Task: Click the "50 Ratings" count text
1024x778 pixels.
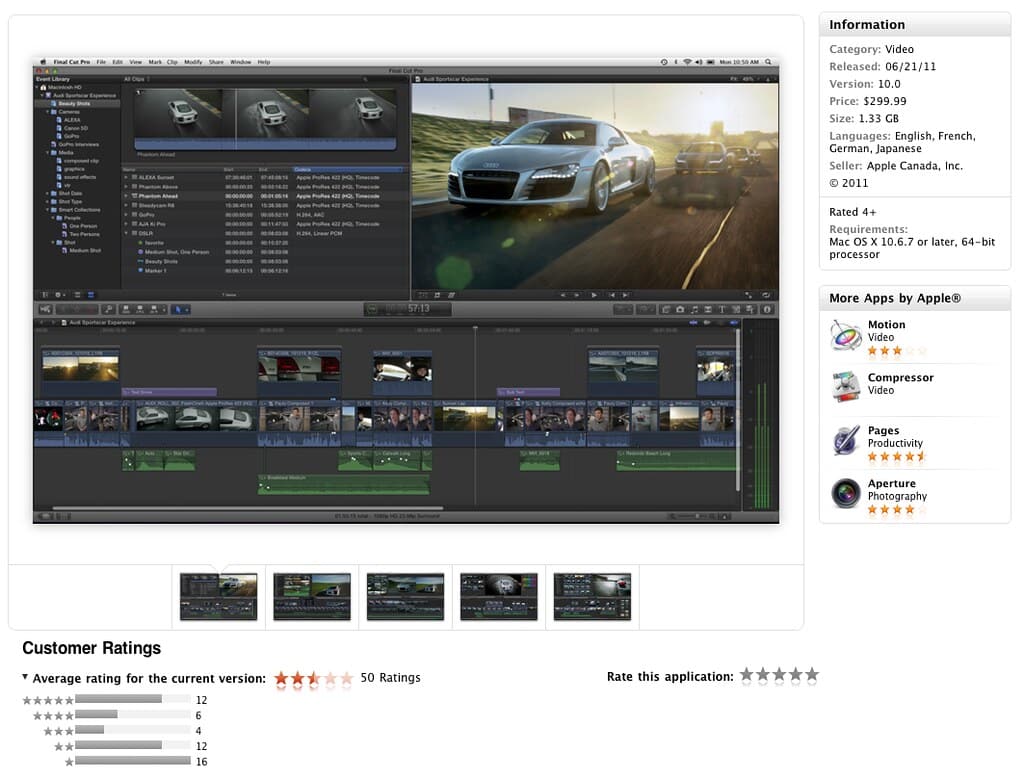Action: pos(391,677)
